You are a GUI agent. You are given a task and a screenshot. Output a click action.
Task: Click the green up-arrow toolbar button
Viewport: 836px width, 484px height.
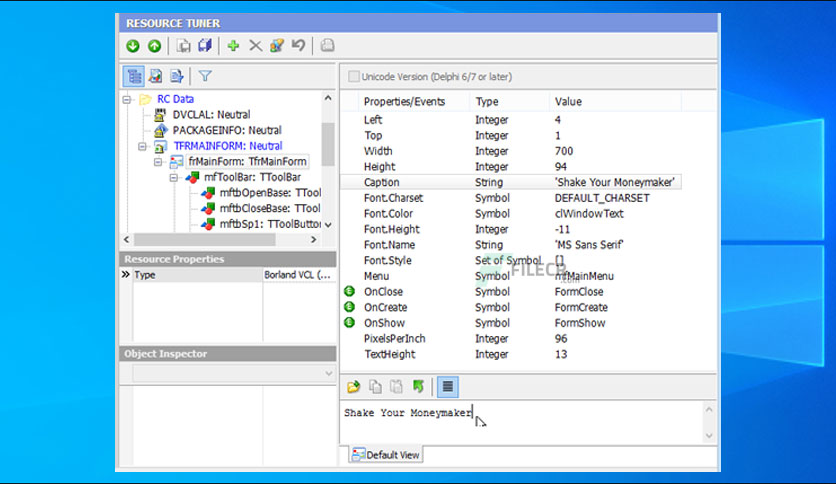[155, 46]
